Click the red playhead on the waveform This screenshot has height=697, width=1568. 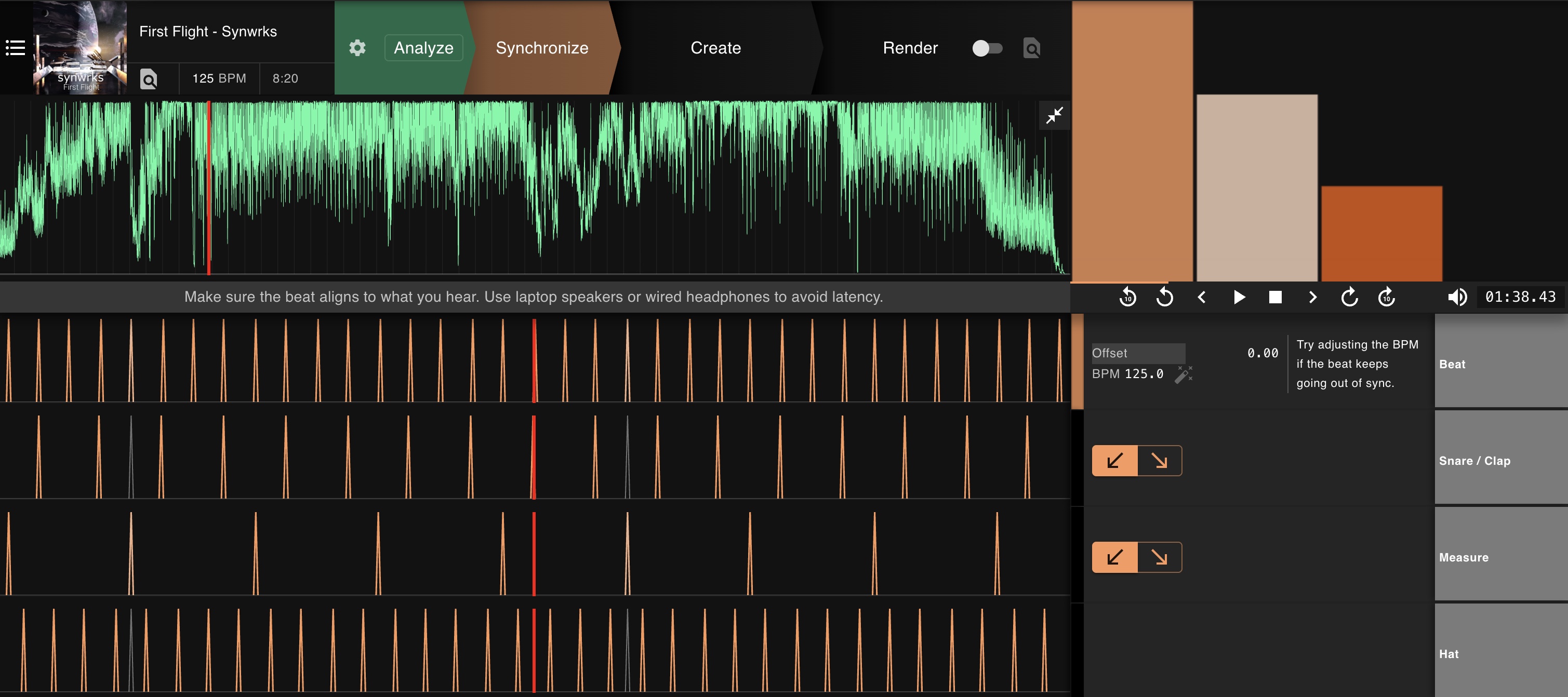(x=209, y=187)
